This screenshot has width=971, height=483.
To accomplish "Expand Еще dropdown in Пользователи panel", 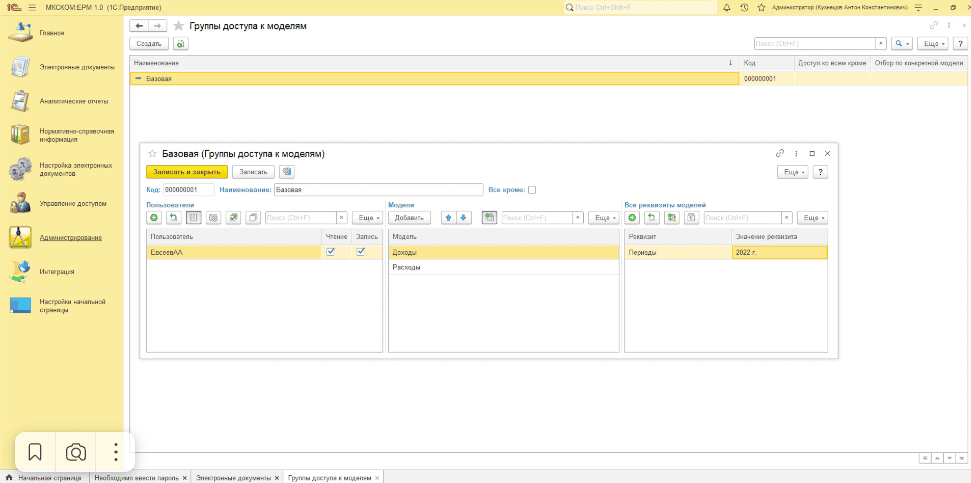I will 368,217.
